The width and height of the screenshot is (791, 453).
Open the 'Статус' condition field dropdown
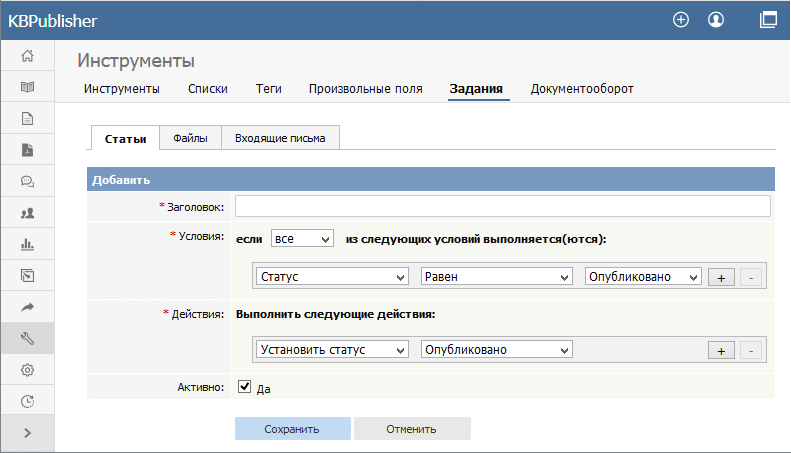[332, 277]
